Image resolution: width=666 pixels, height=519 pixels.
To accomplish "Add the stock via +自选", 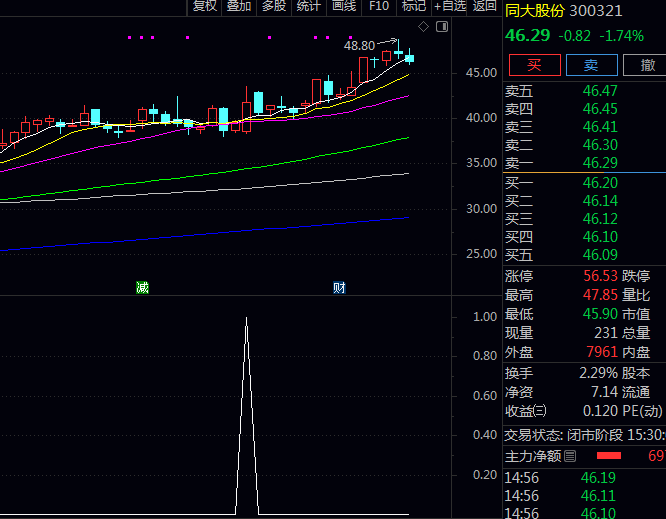I will (x=449, y=6).
